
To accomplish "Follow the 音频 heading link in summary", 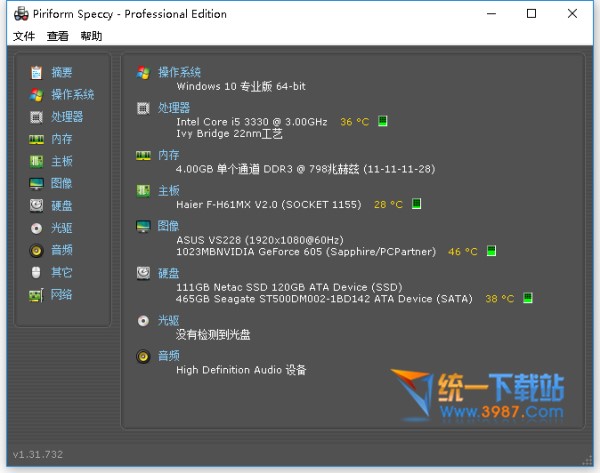I will (x=169, y=356).
